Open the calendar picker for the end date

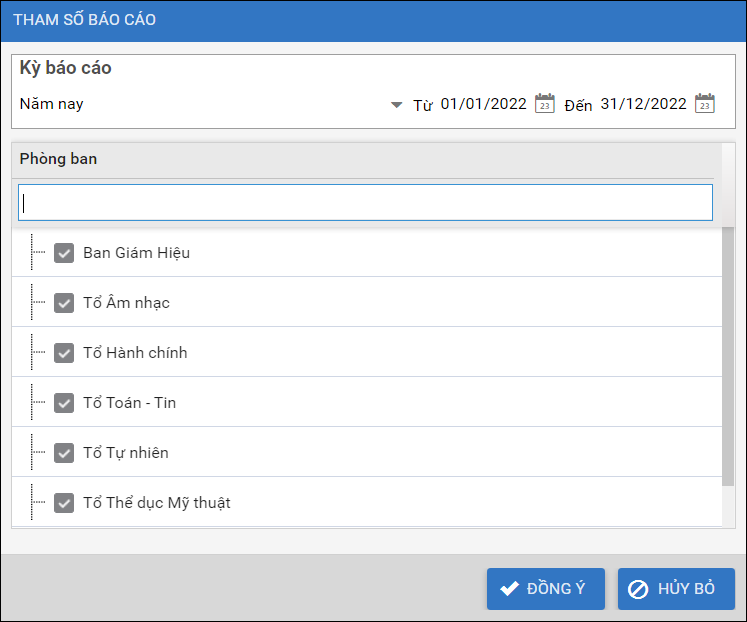click(705, 104)
